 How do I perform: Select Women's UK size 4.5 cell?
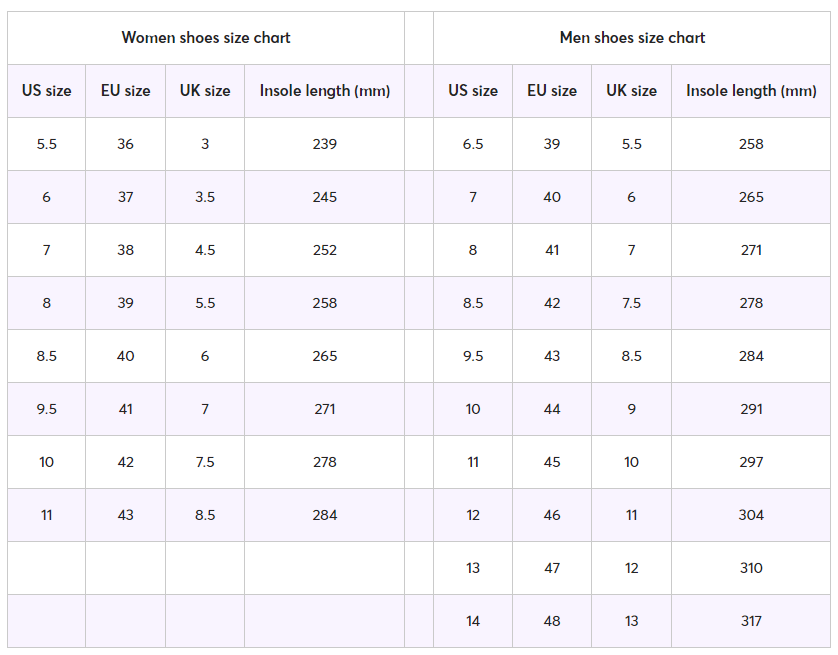pos(205,250)
